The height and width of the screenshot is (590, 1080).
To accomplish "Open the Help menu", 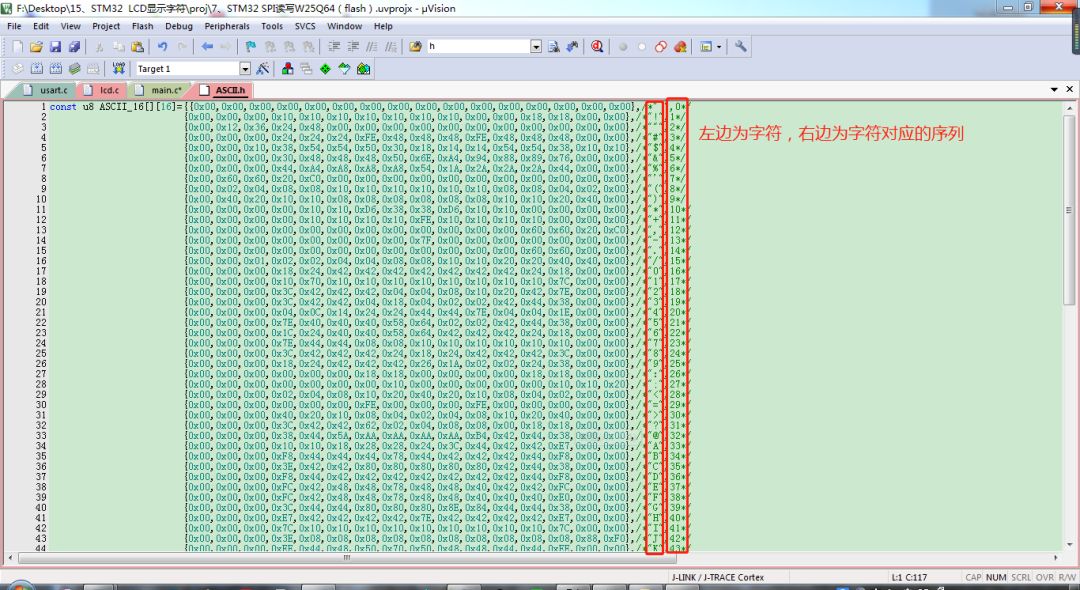I will point(383,26).
